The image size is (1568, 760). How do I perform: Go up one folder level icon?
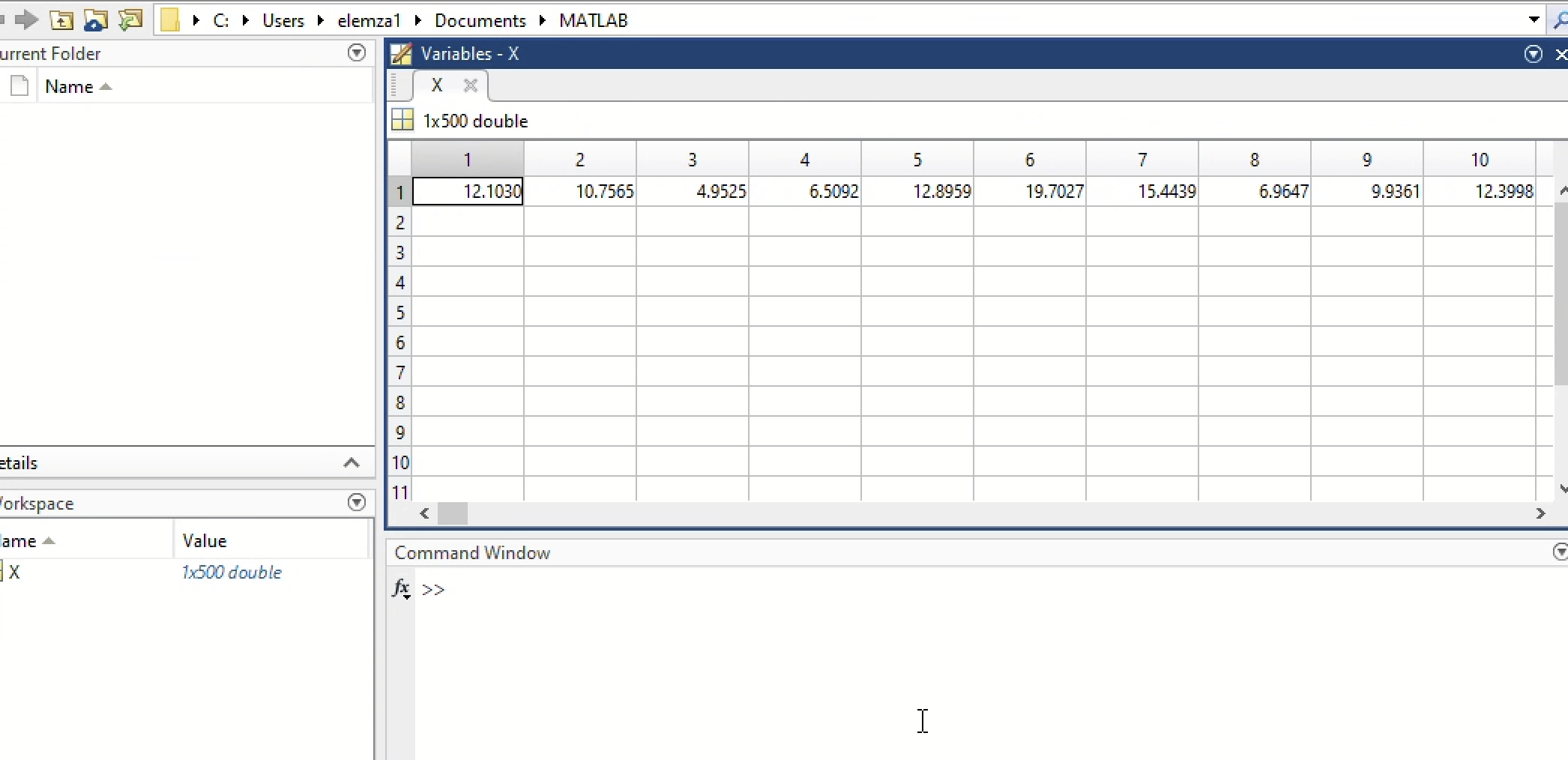click(61, 20)
